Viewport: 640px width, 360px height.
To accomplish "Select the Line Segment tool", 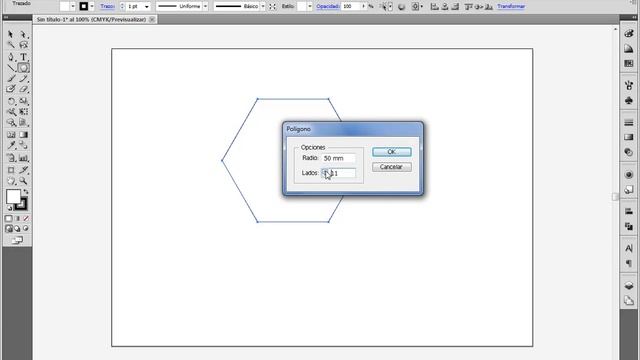I will coord(11,68).
